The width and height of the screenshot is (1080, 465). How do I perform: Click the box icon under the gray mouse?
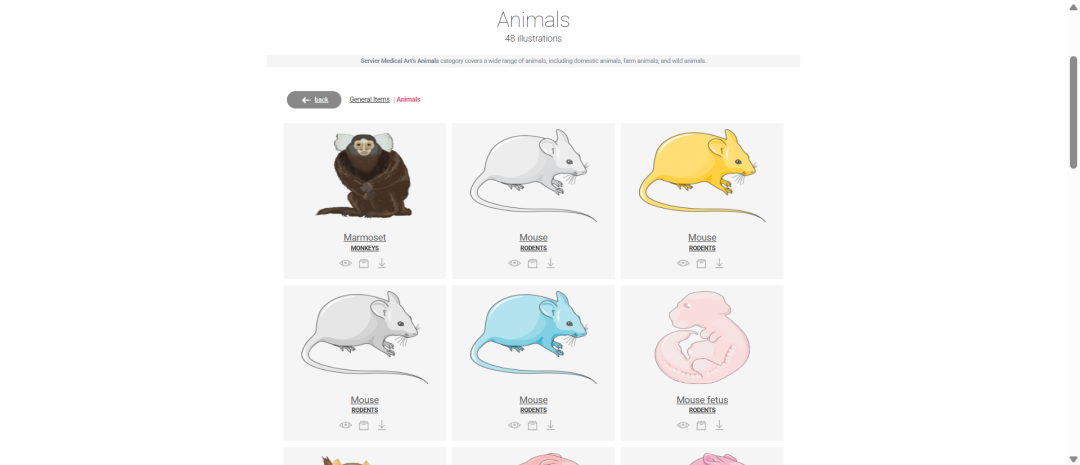[364, 425]
